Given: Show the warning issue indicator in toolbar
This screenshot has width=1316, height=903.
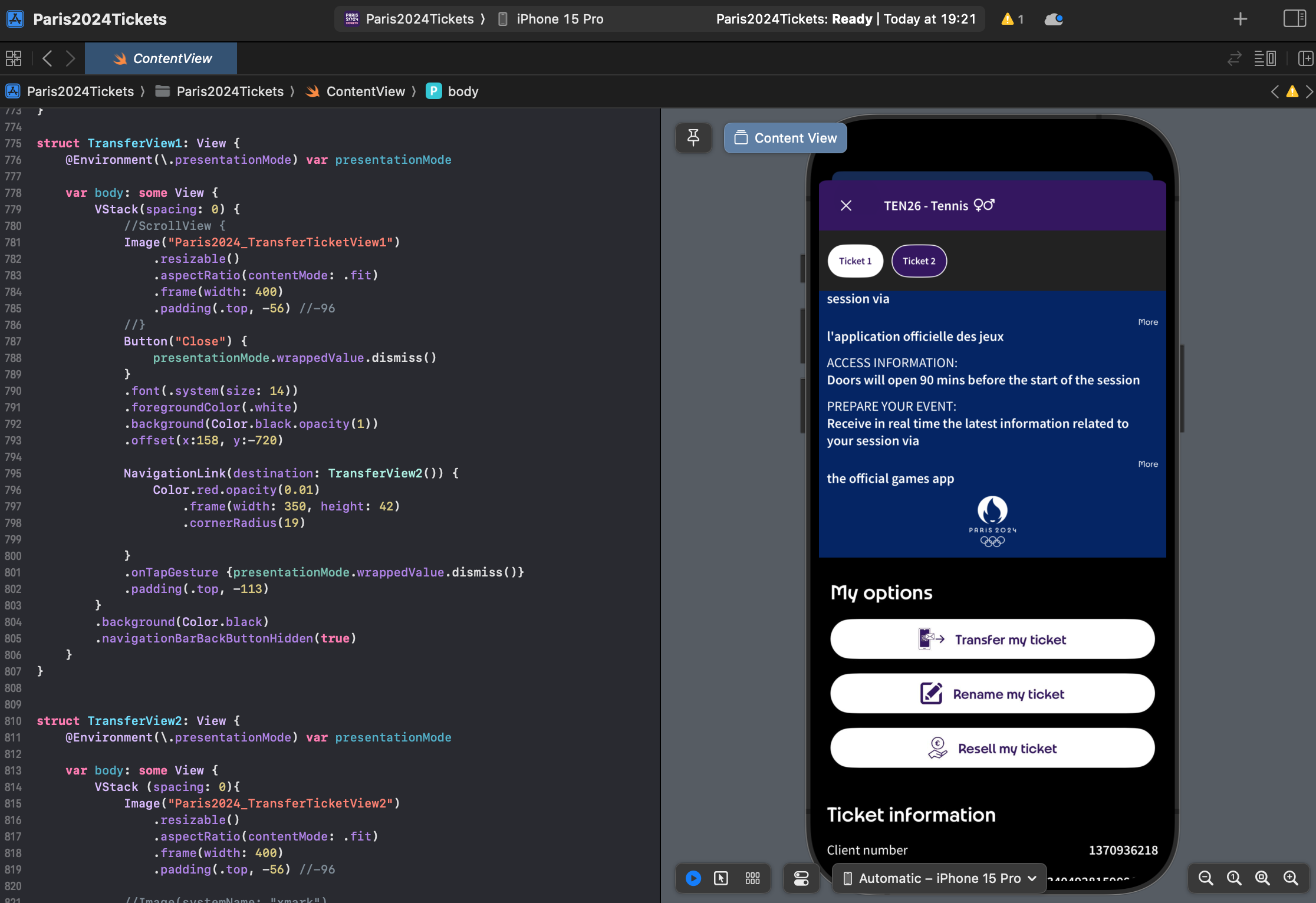Looking at the screenshot, I should click(x=1012, y=19).
